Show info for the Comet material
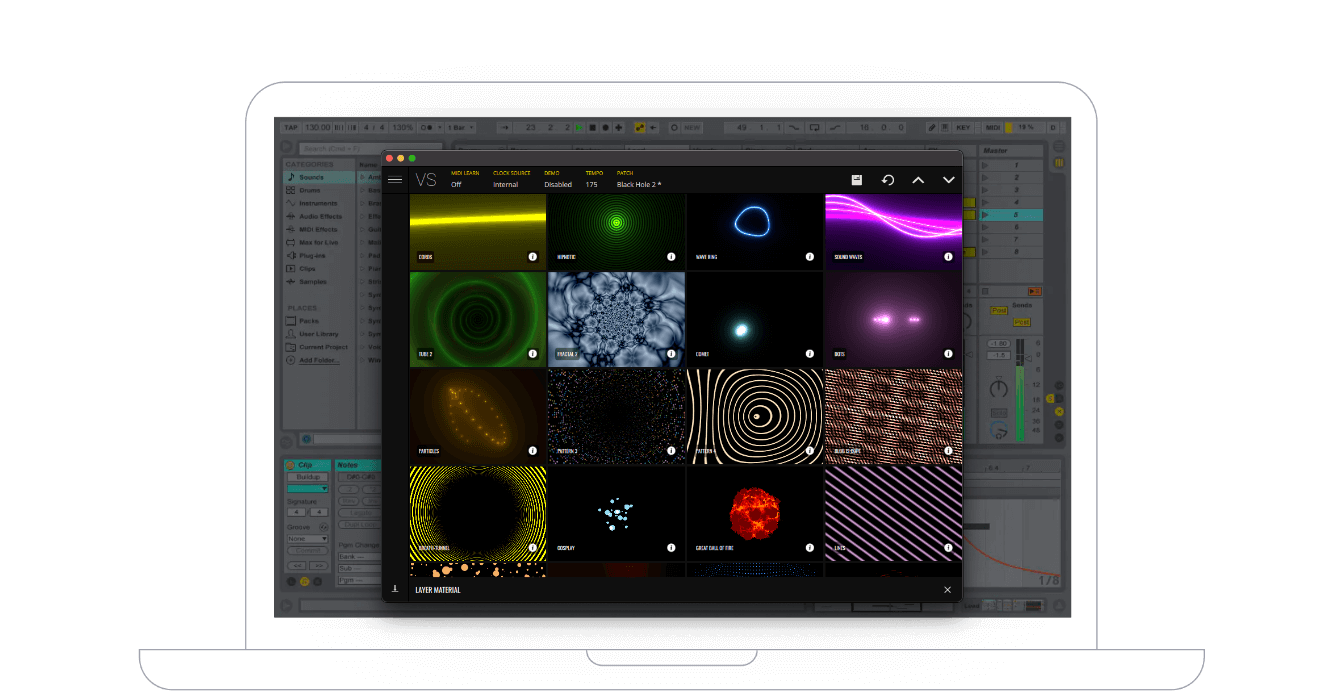The height and width of the screenshot is (692, 1344). pos(809,354)
